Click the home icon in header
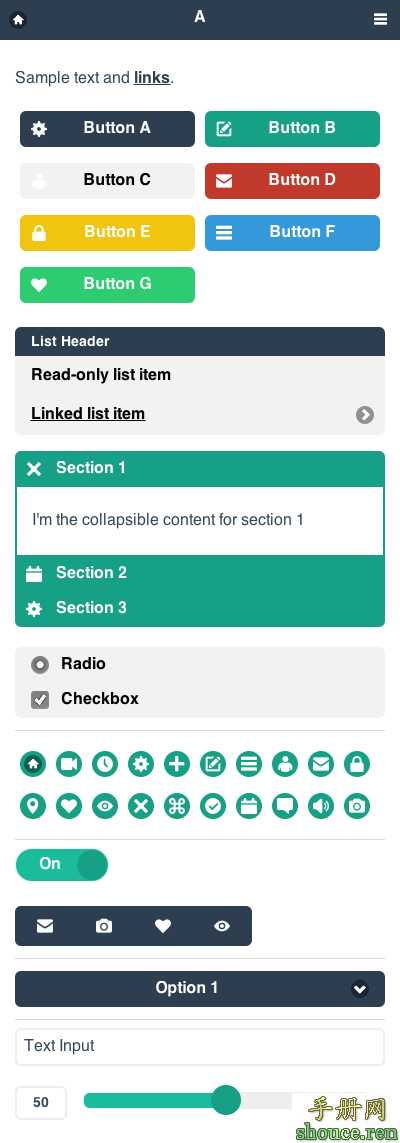Viewport: 400px width, 1143px height. click(18, 20)
